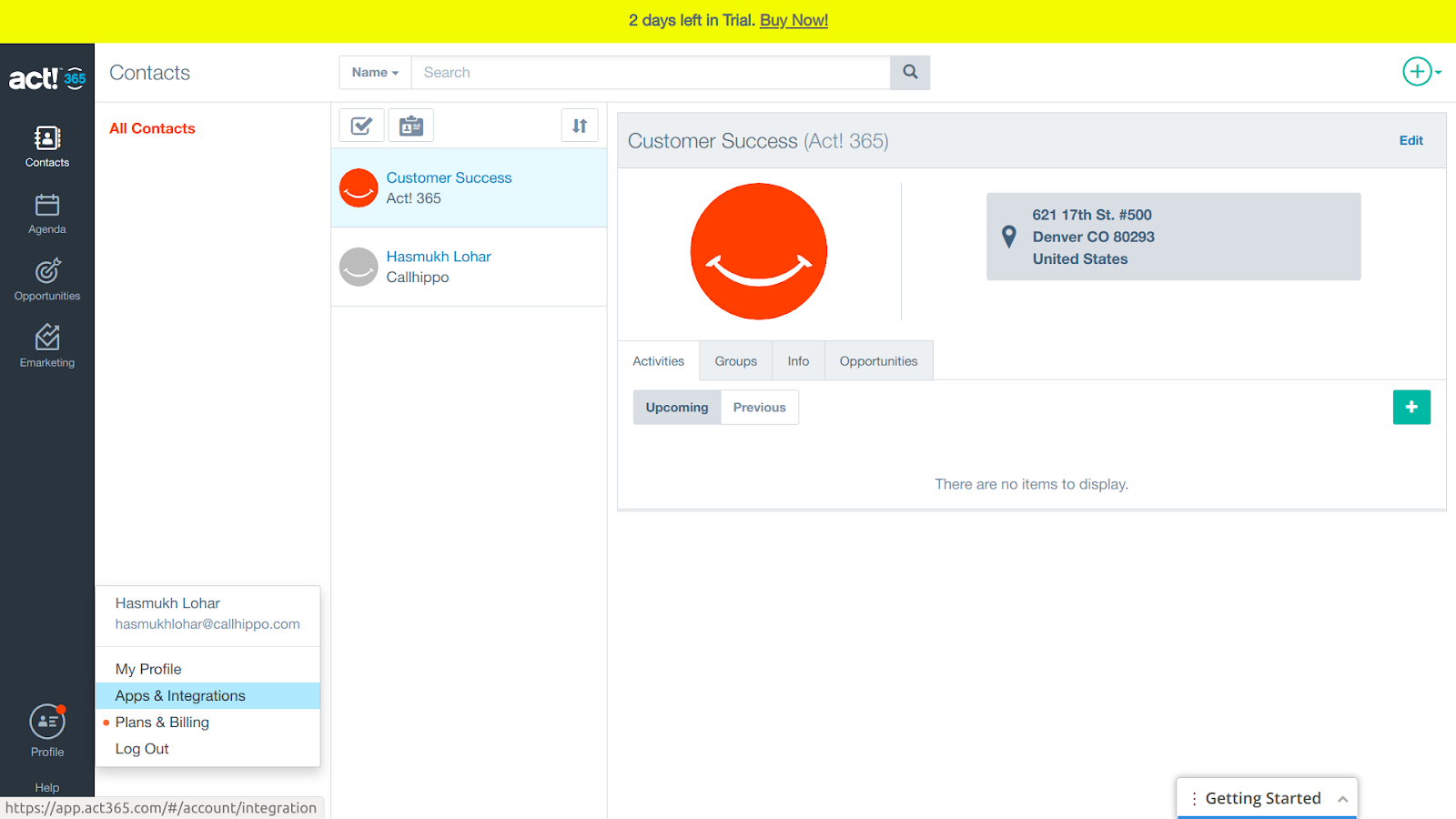This screenshot has height=819, width=1456.
Task: Open the Emarketing sidebar icon
Action: click(47, 338)
